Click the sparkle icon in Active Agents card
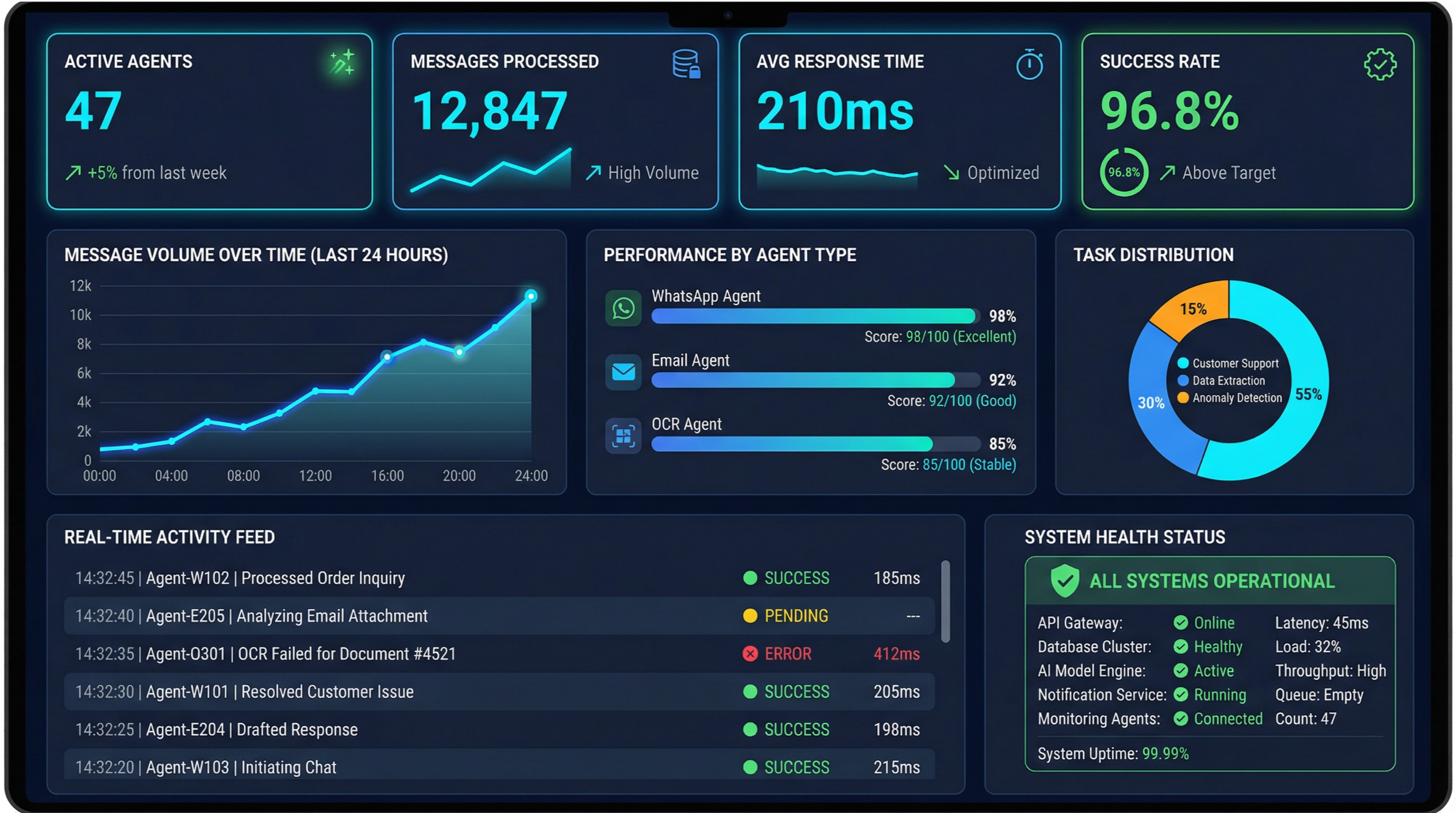Screen dimensions: 1456x813 342,62
